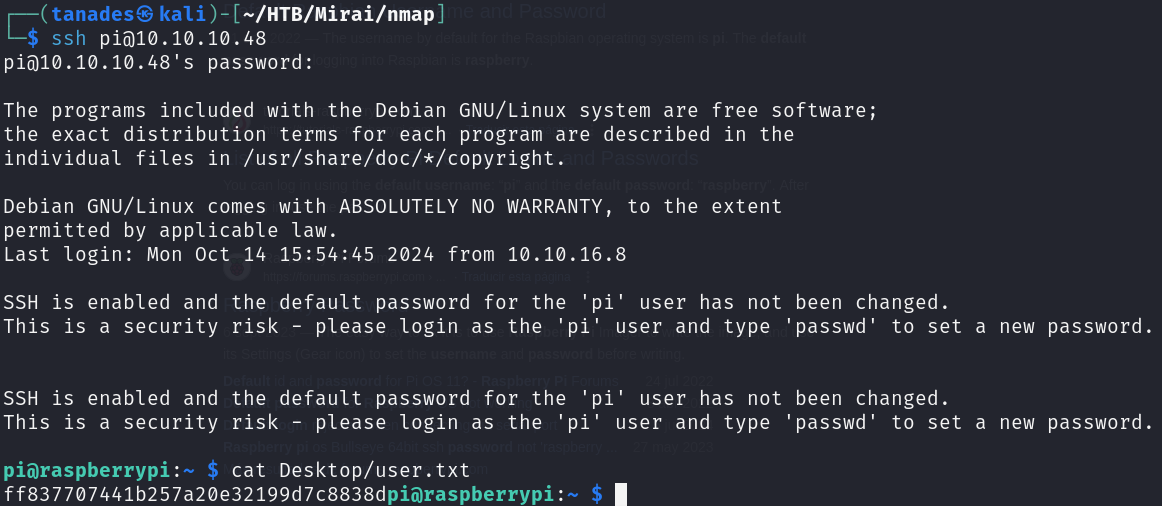Click the pi@10.10.10.48 ssh argument

[x=183, y=39]
